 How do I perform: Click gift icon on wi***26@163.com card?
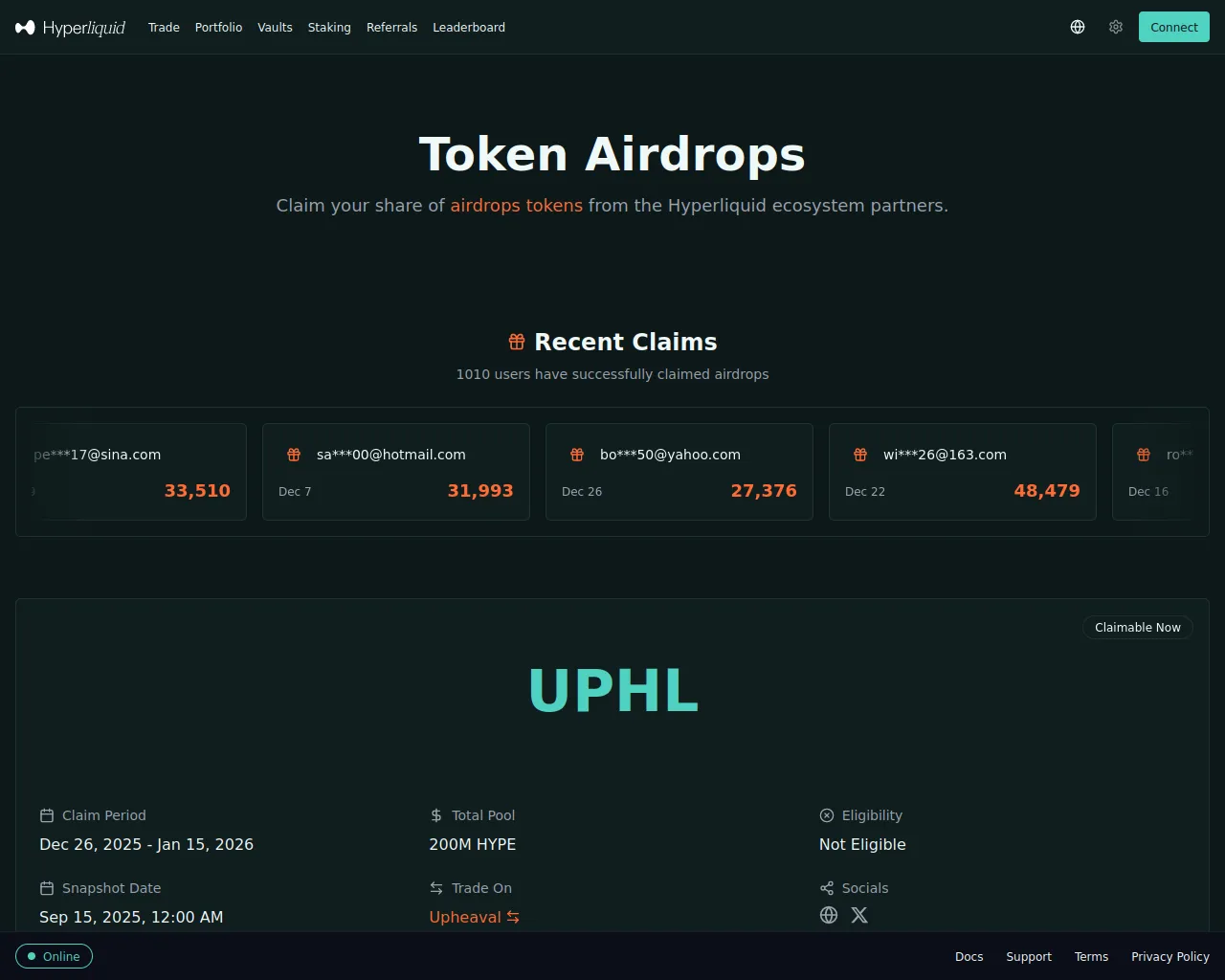pos(860,455)
